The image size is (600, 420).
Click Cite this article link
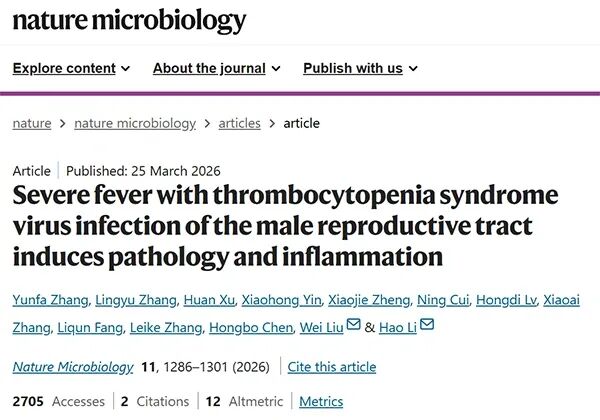332,367
